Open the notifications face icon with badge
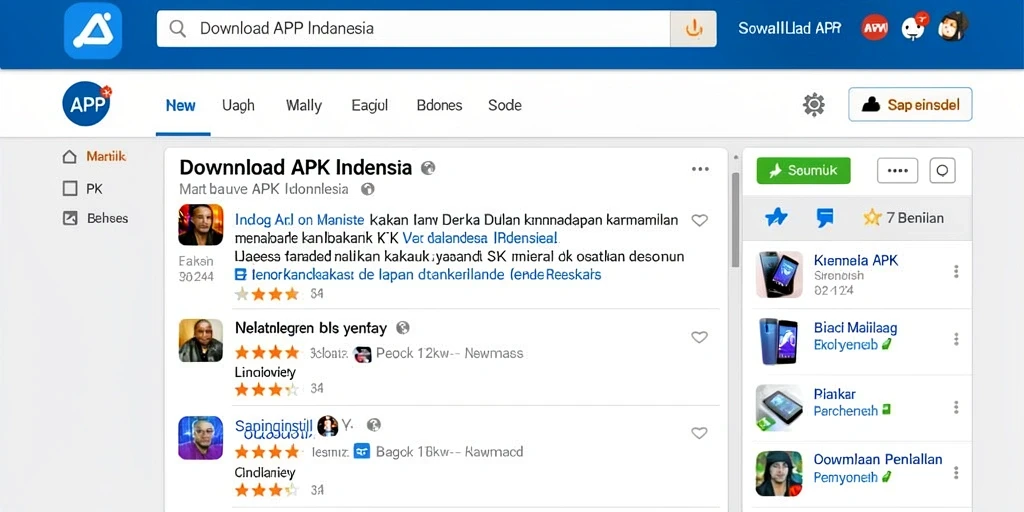This screenshot has width=1024, height=512. pyautogui.click(x=913, y=27)
